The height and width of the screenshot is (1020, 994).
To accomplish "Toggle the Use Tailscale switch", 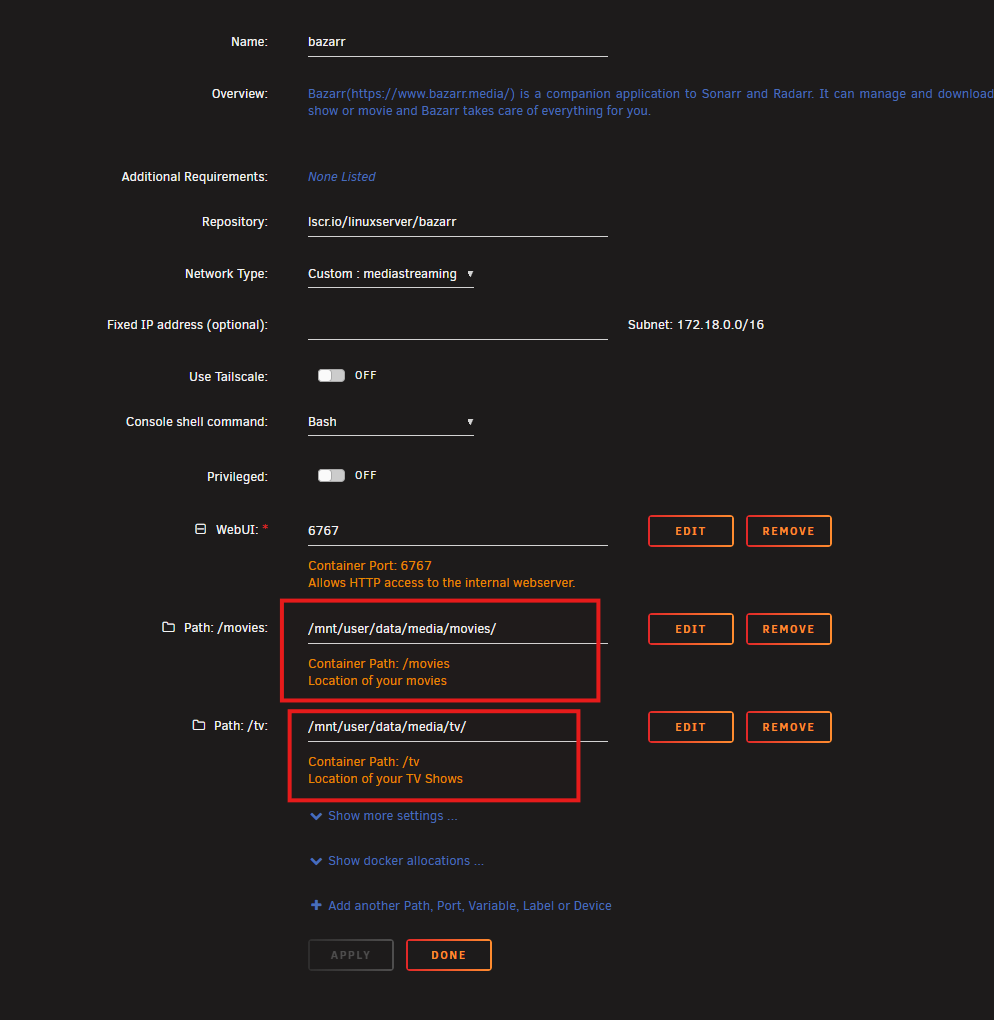I will (331, 376).
